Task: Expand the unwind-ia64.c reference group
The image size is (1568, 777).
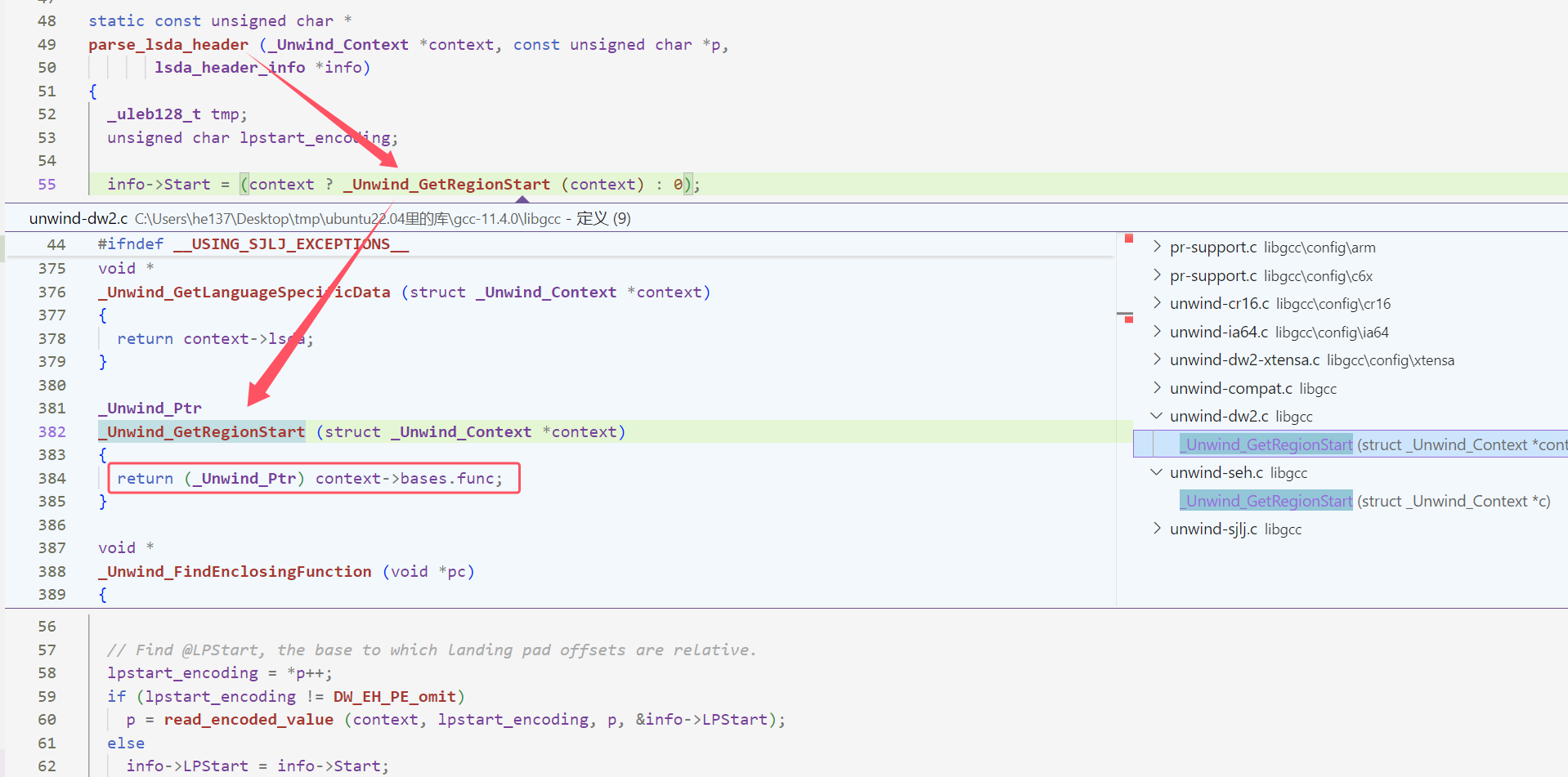Action: [1157, 331]
